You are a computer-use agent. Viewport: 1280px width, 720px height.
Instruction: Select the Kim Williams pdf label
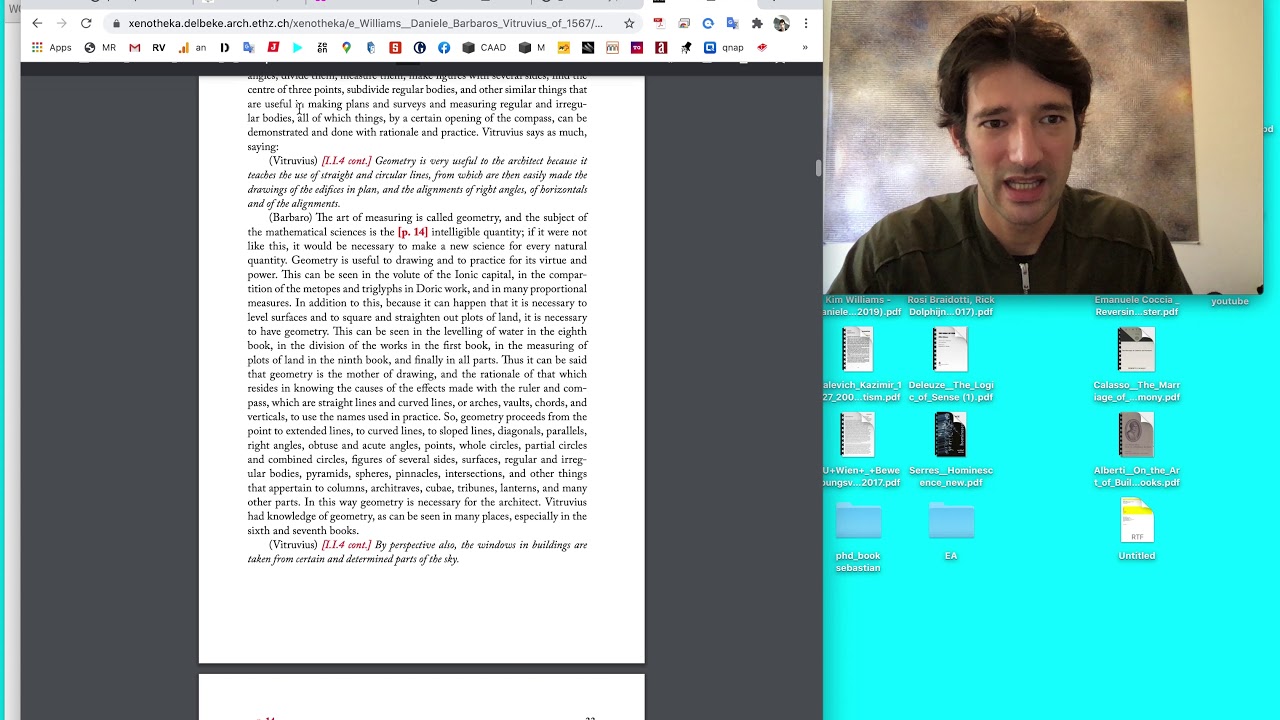click(x=863, y=306)
